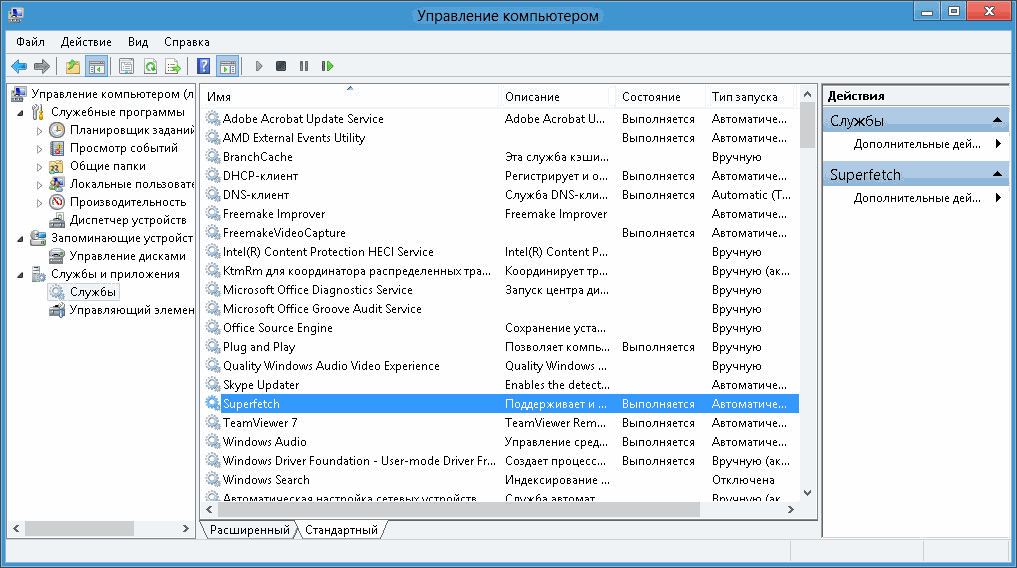1017x568 pixels.
Task: Switch to the Расширенный tab
Action: [250, 530]
